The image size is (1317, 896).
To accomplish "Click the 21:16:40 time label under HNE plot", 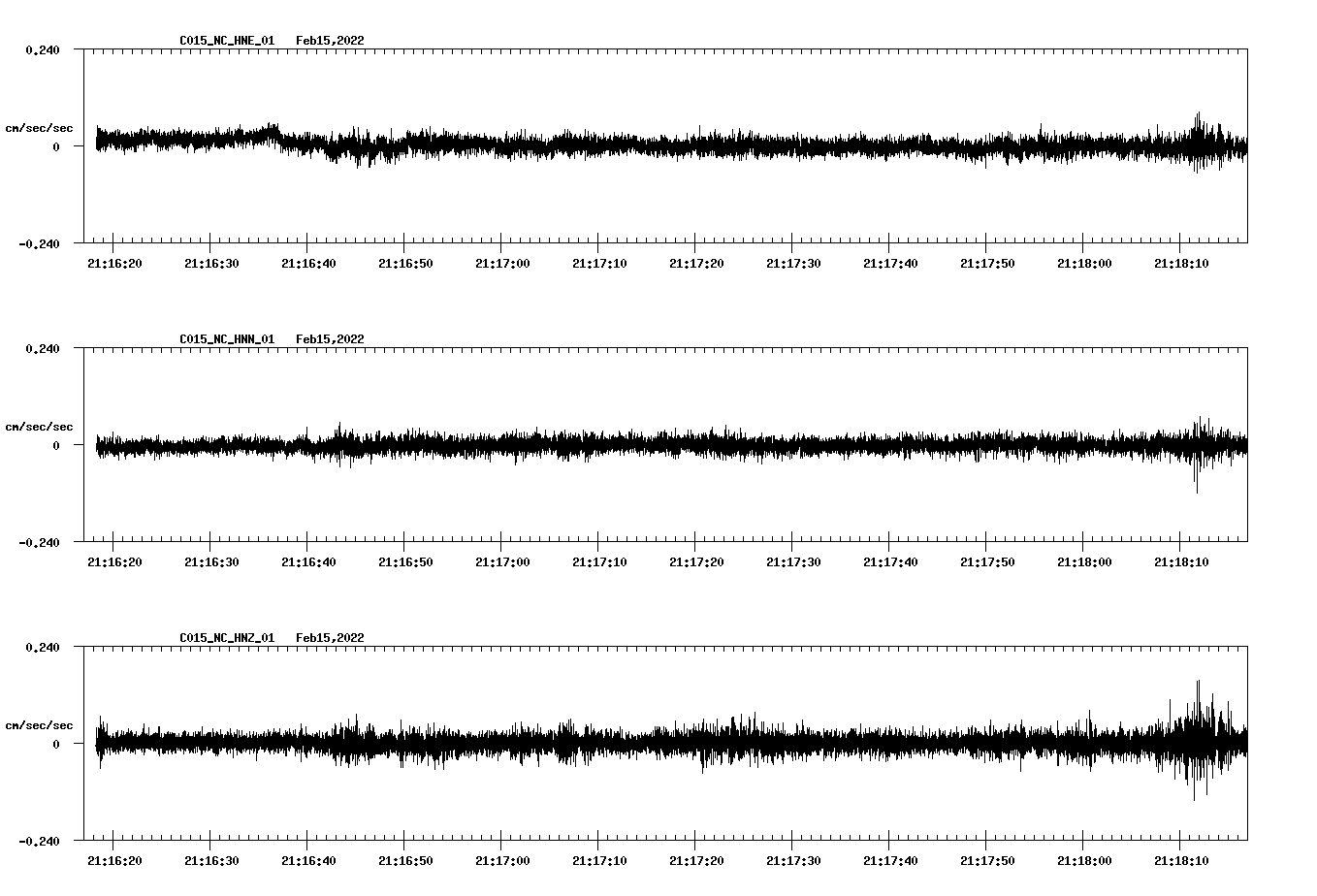I will [308, 264].
